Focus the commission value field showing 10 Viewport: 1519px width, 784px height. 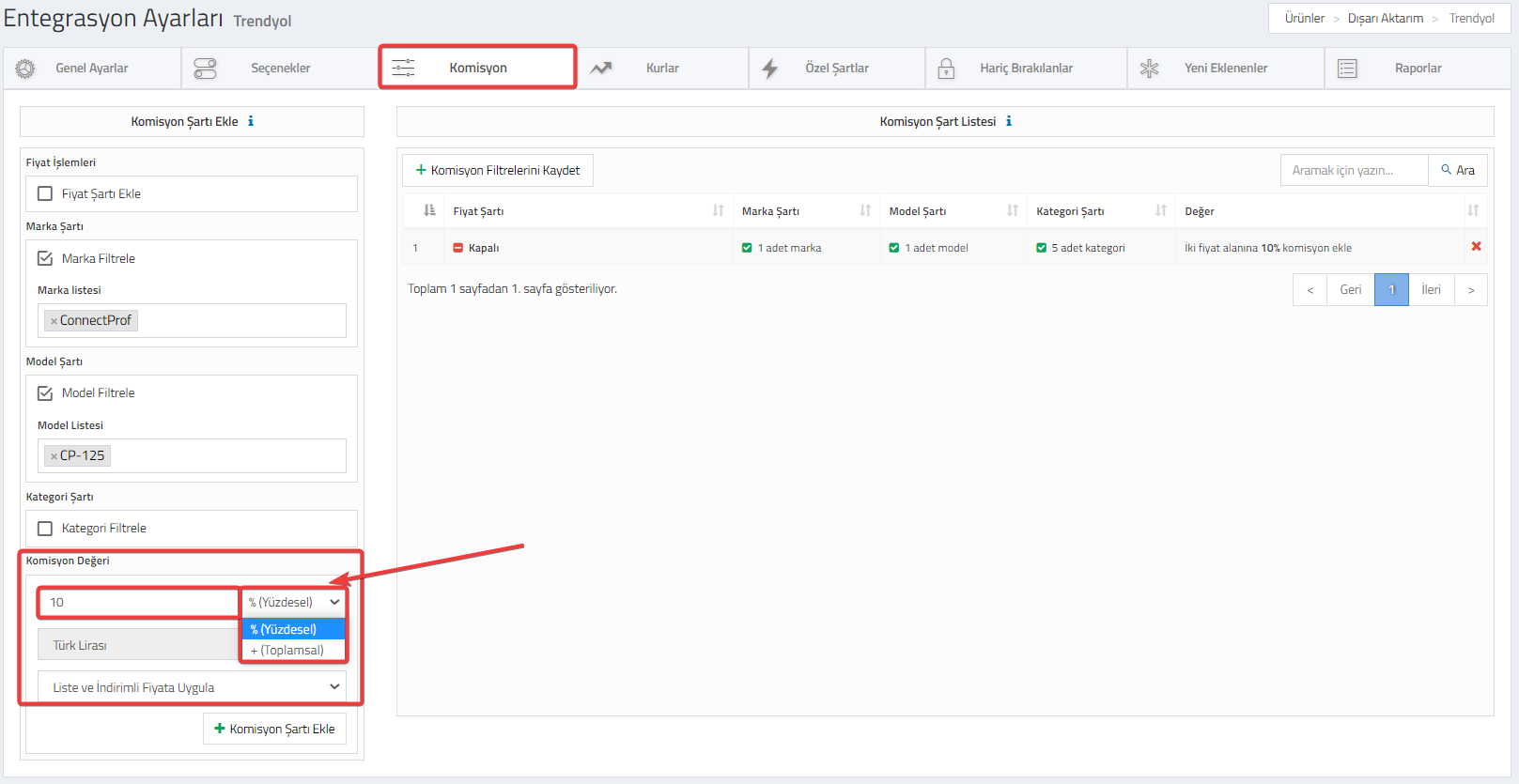point(138,602)
